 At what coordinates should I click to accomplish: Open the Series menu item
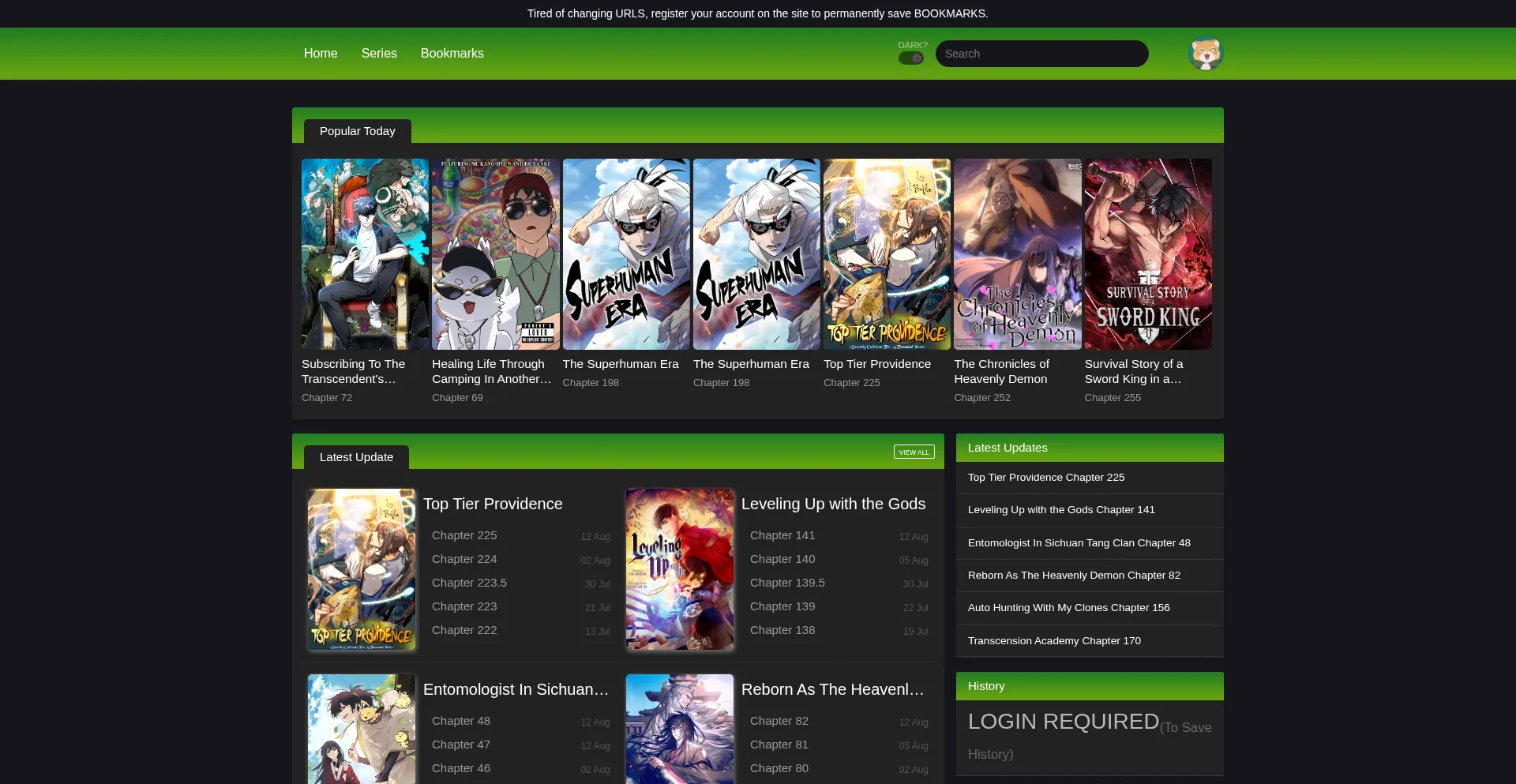(x=379, y=54)
